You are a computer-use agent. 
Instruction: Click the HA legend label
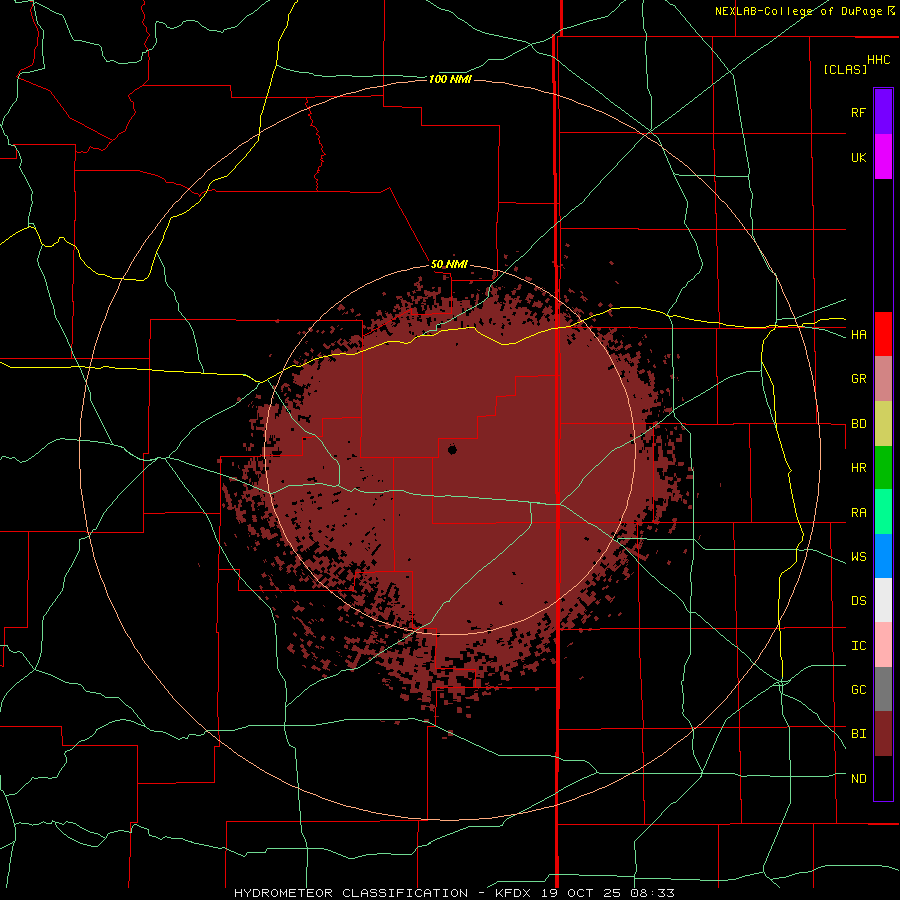[x=858, y=335]
